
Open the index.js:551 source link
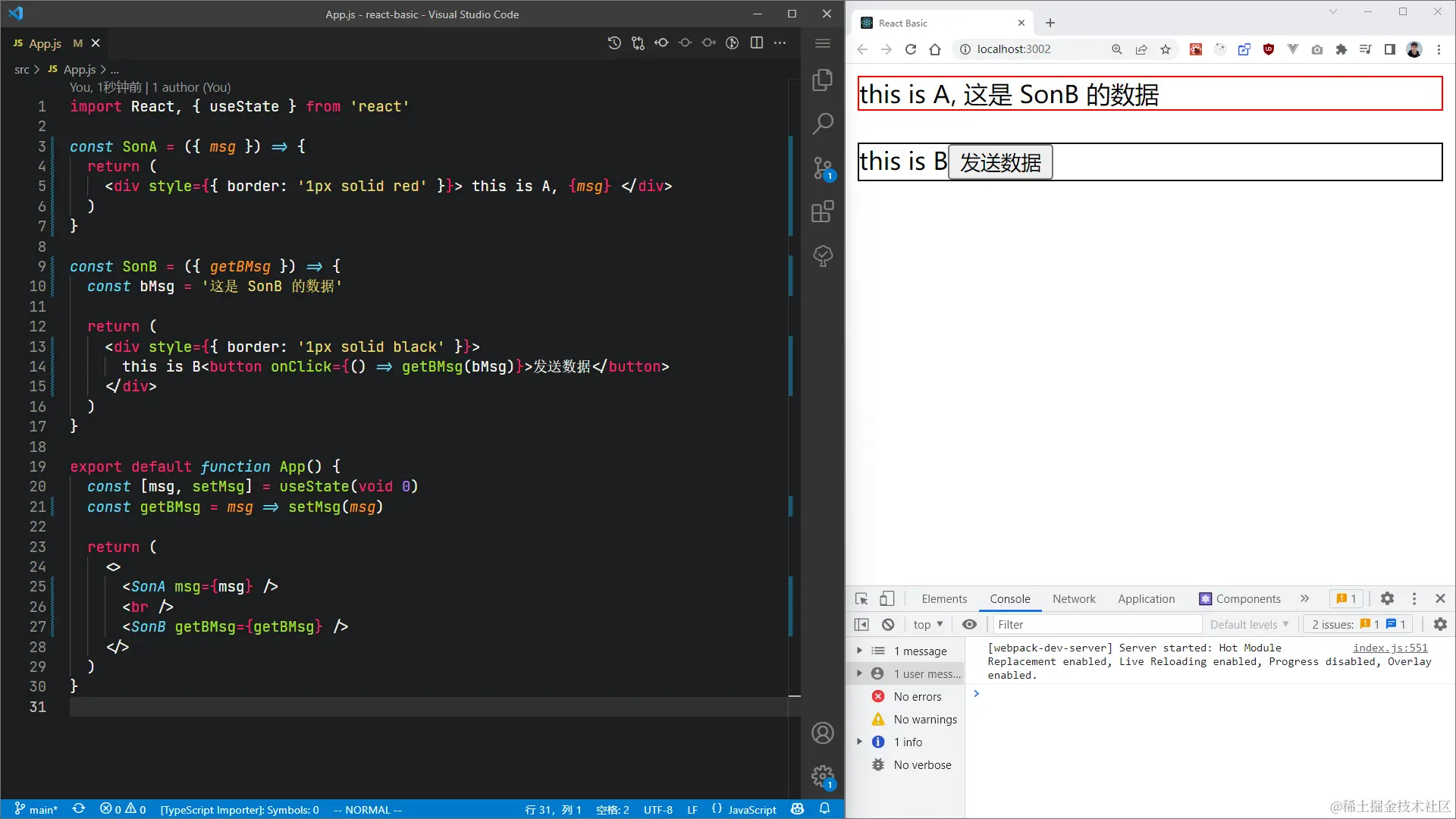(x=1389, y=648)
